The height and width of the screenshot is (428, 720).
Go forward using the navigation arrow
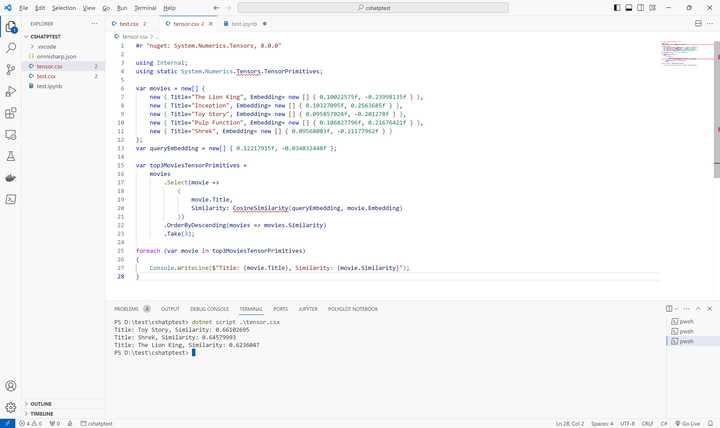click(229, 8)
